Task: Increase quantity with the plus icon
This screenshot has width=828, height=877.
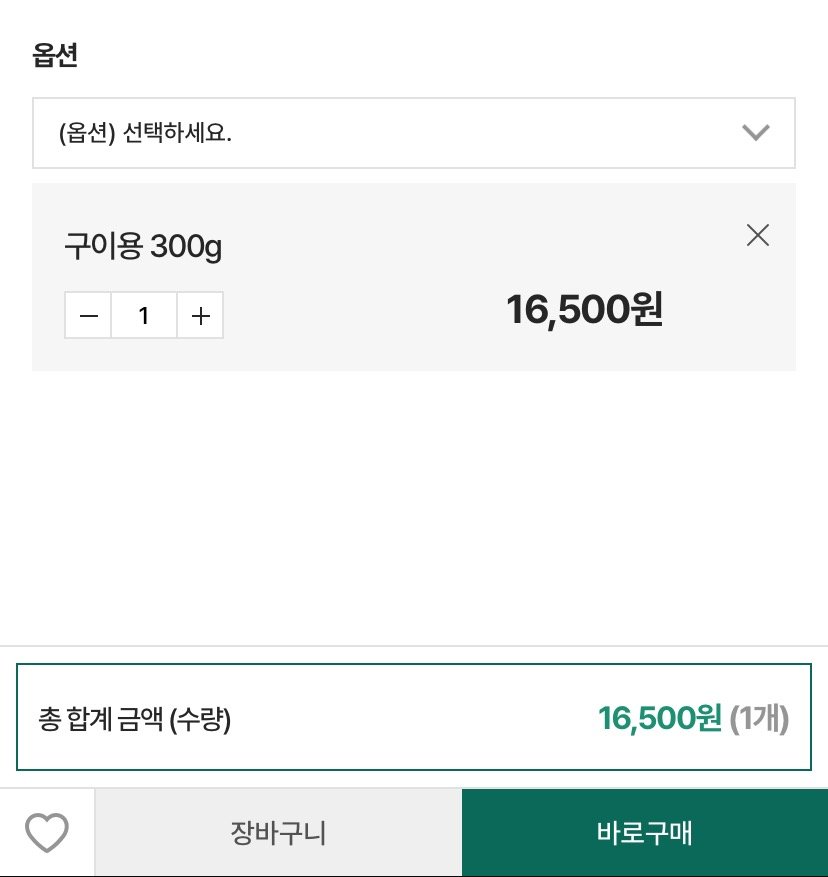Action: tap(200, 316)
